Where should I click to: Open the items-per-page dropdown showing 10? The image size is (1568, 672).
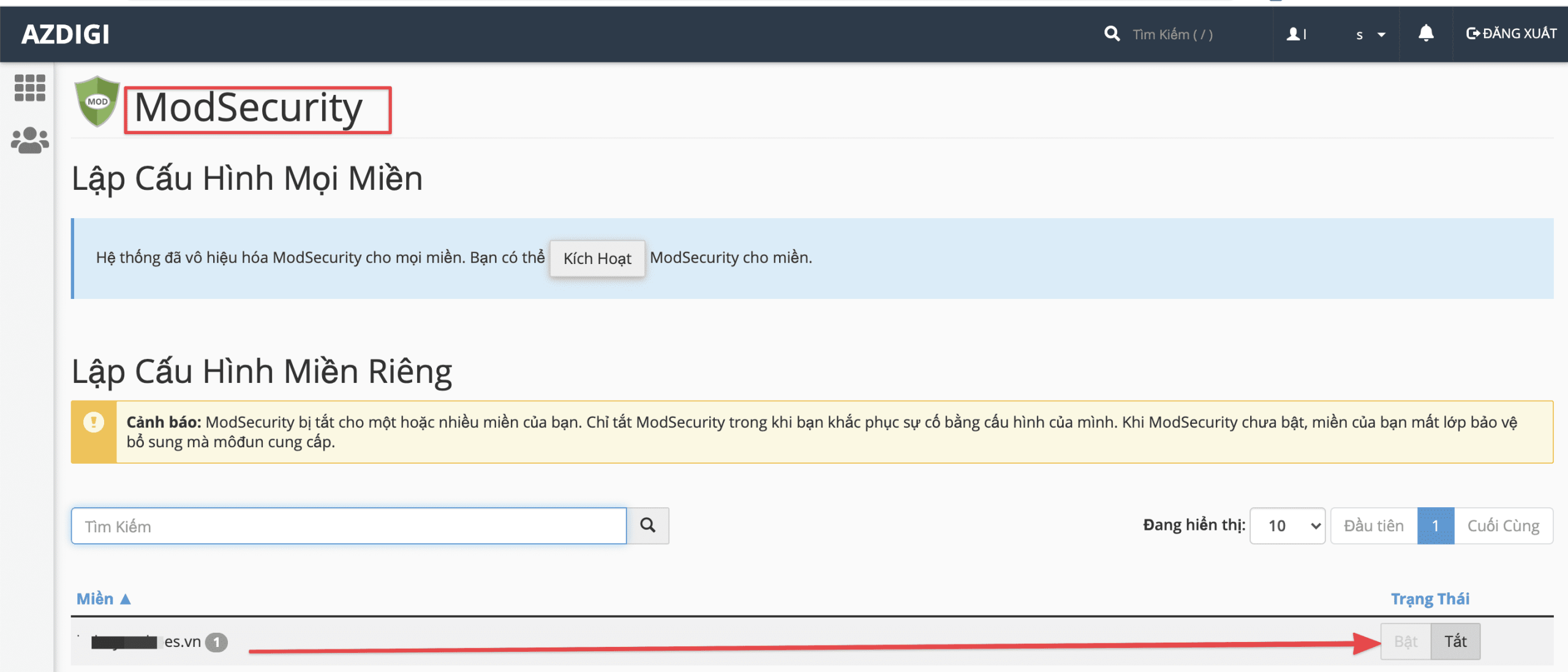click(x=1287, y=525)
